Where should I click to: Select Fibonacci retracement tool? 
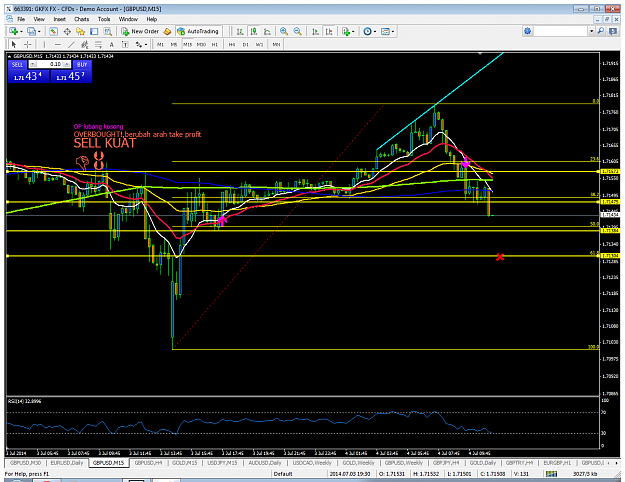pos(98,45)
